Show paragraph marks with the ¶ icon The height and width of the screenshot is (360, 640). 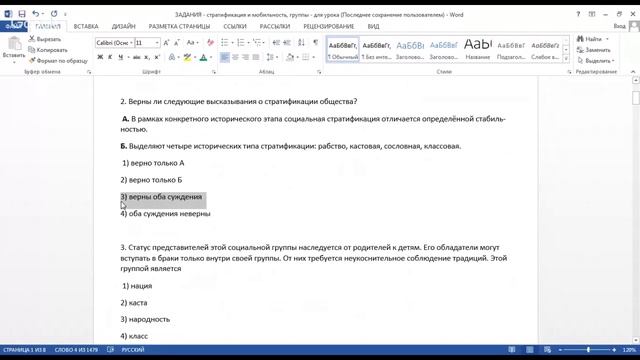[x=315, y=42]
